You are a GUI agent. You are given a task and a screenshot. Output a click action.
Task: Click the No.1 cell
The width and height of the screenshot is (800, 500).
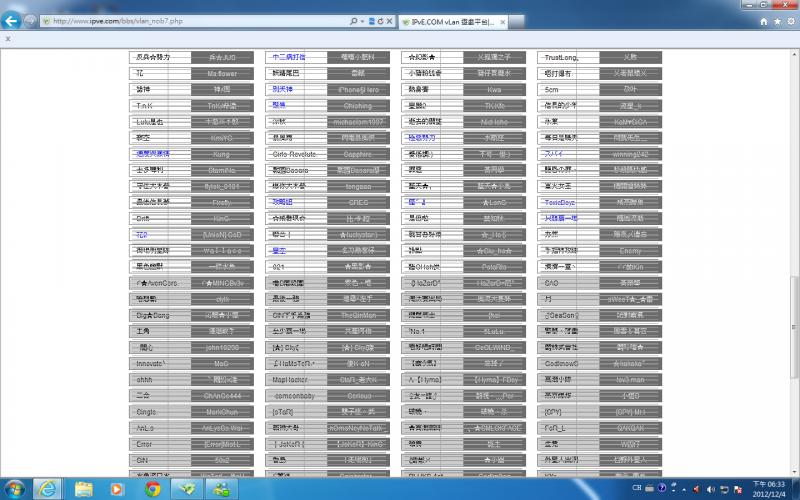coord(432,331)
